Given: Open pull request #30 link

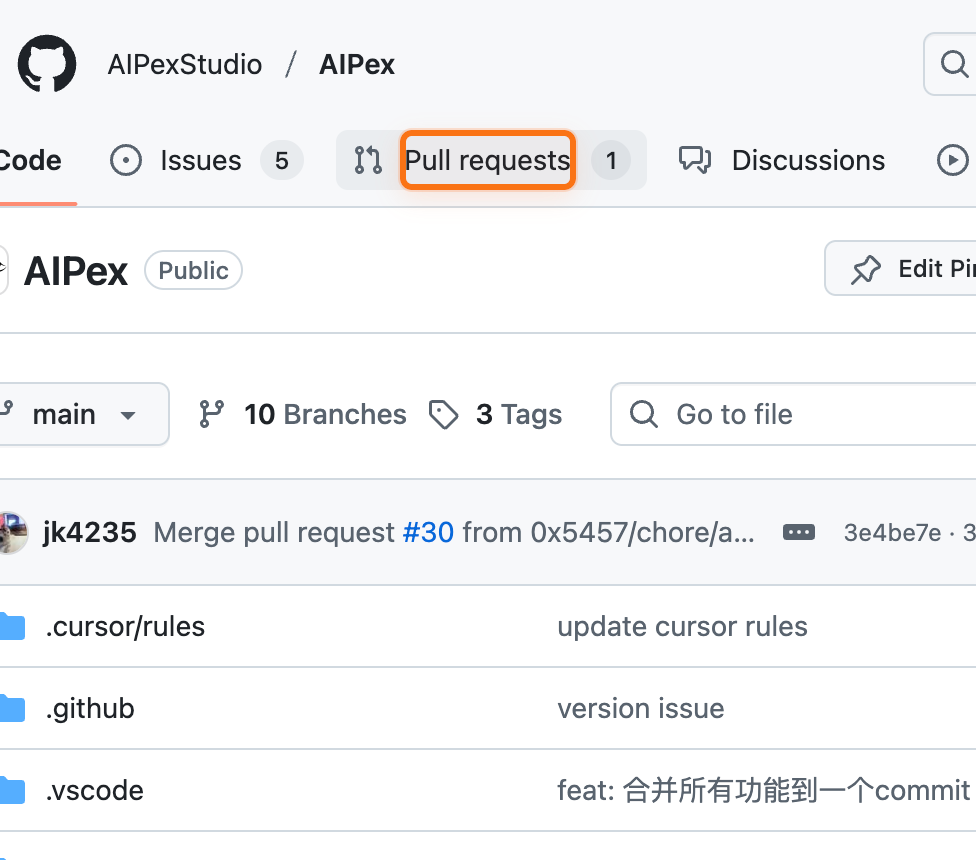Looking at the screenshot, I should pos(428,532).
